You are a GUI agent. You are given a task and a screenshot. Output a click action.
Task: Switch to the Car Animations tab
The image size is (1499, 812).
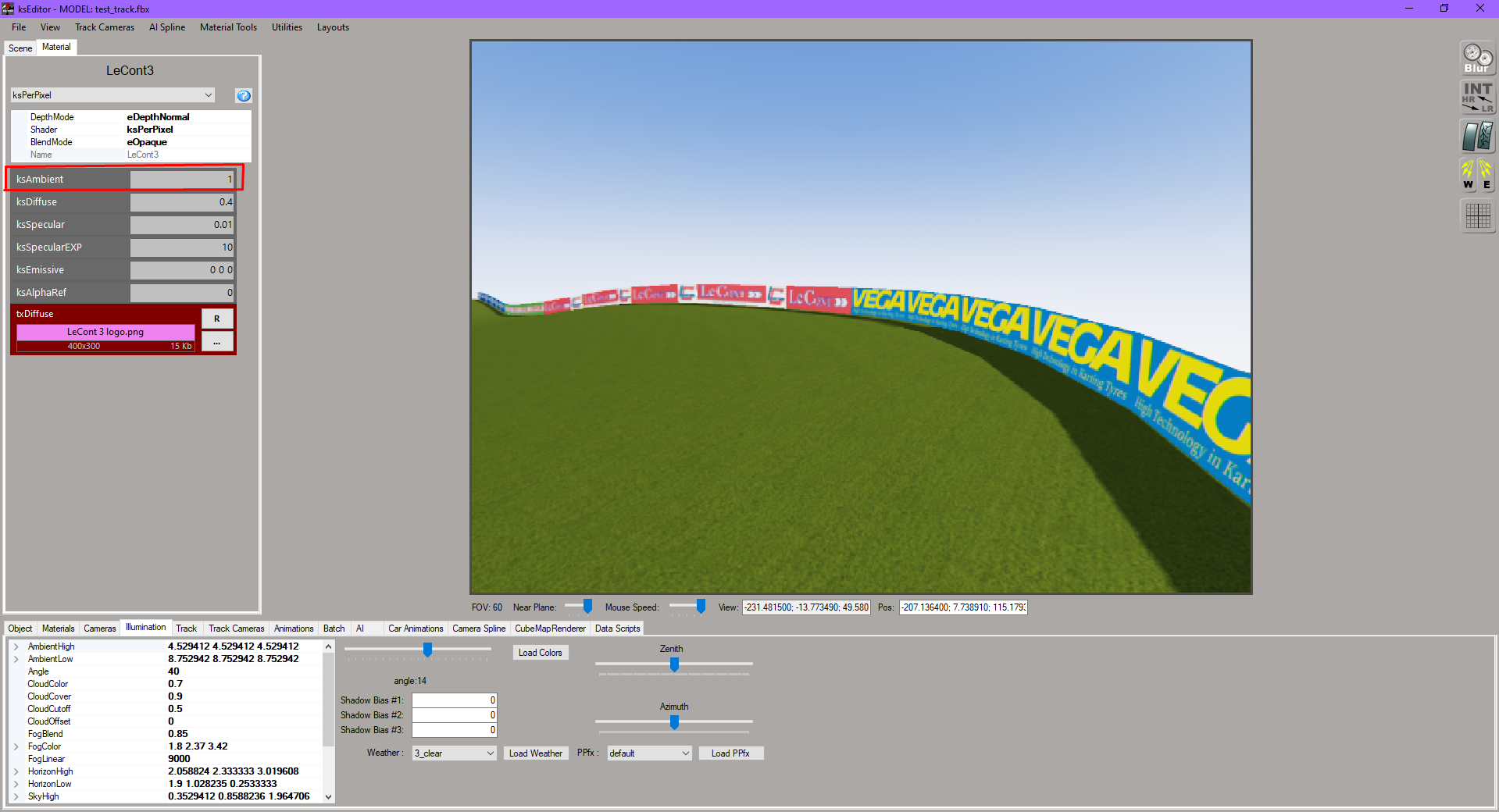coord(416,629)
